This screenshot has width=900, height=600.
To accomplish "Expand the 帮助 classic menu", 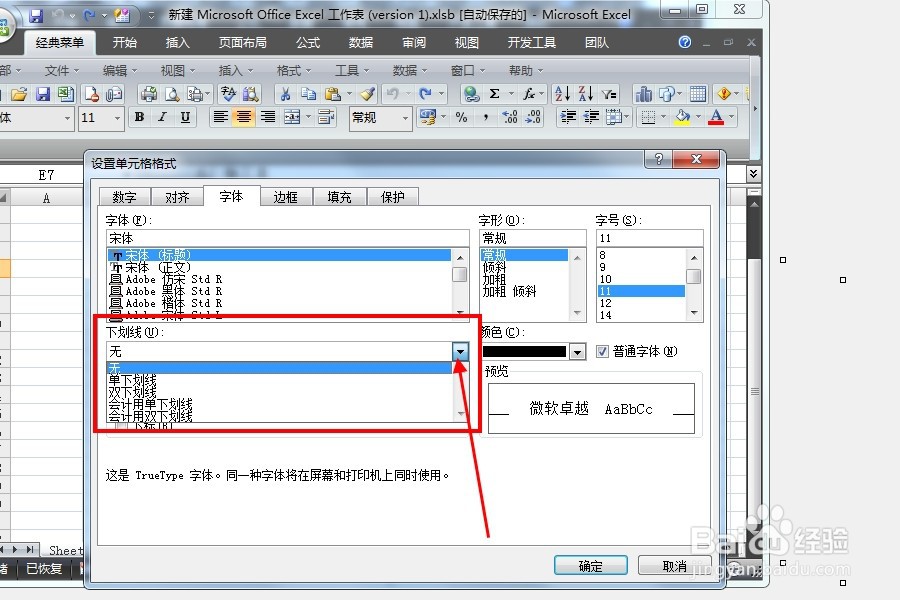I will tap(526, 71).
